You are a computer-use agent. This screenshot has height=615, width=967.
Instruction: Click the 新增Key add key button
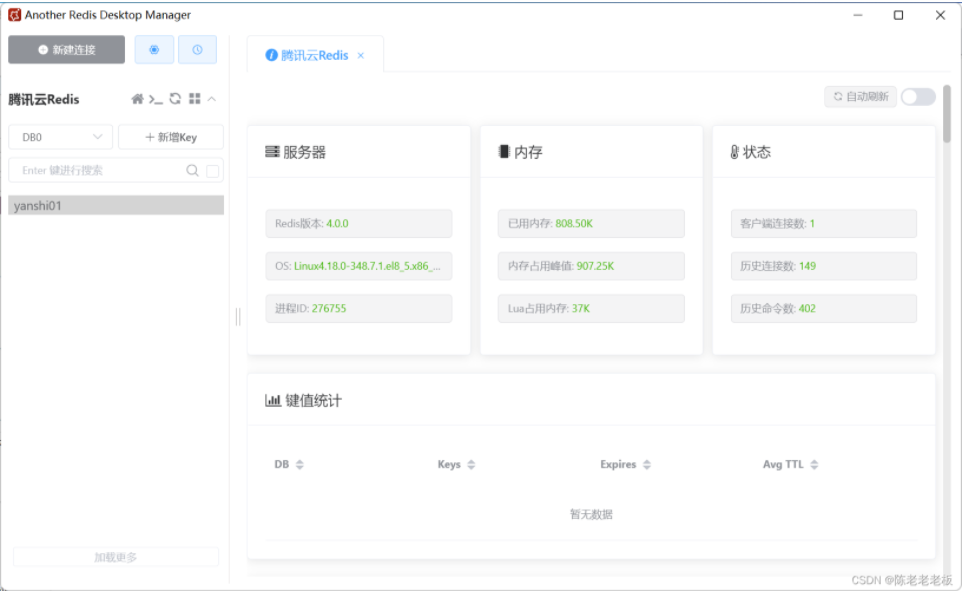tap(171, 137)
